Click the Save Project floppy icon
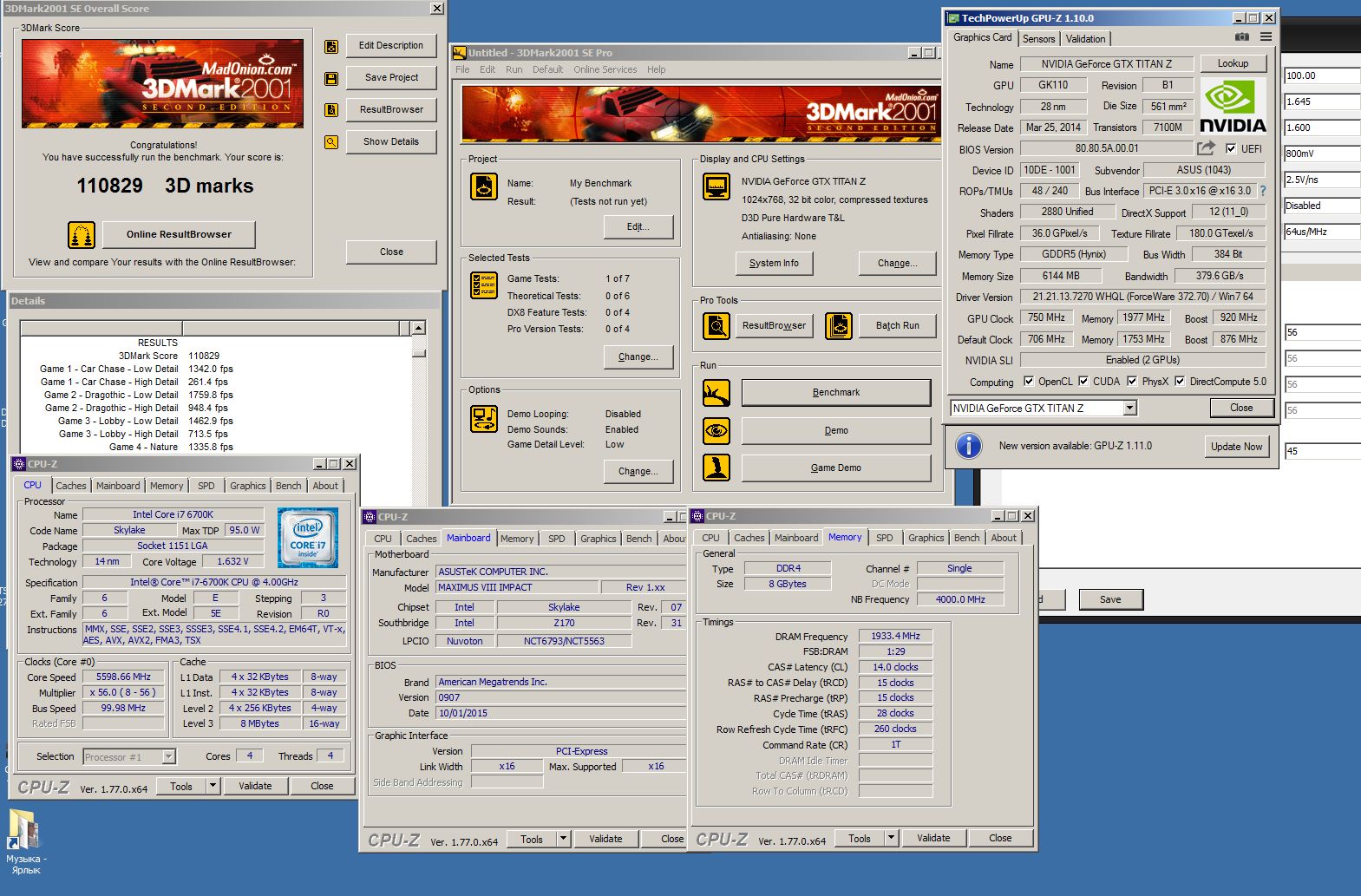Screen dimensions: 1361x896 point(331,79)
